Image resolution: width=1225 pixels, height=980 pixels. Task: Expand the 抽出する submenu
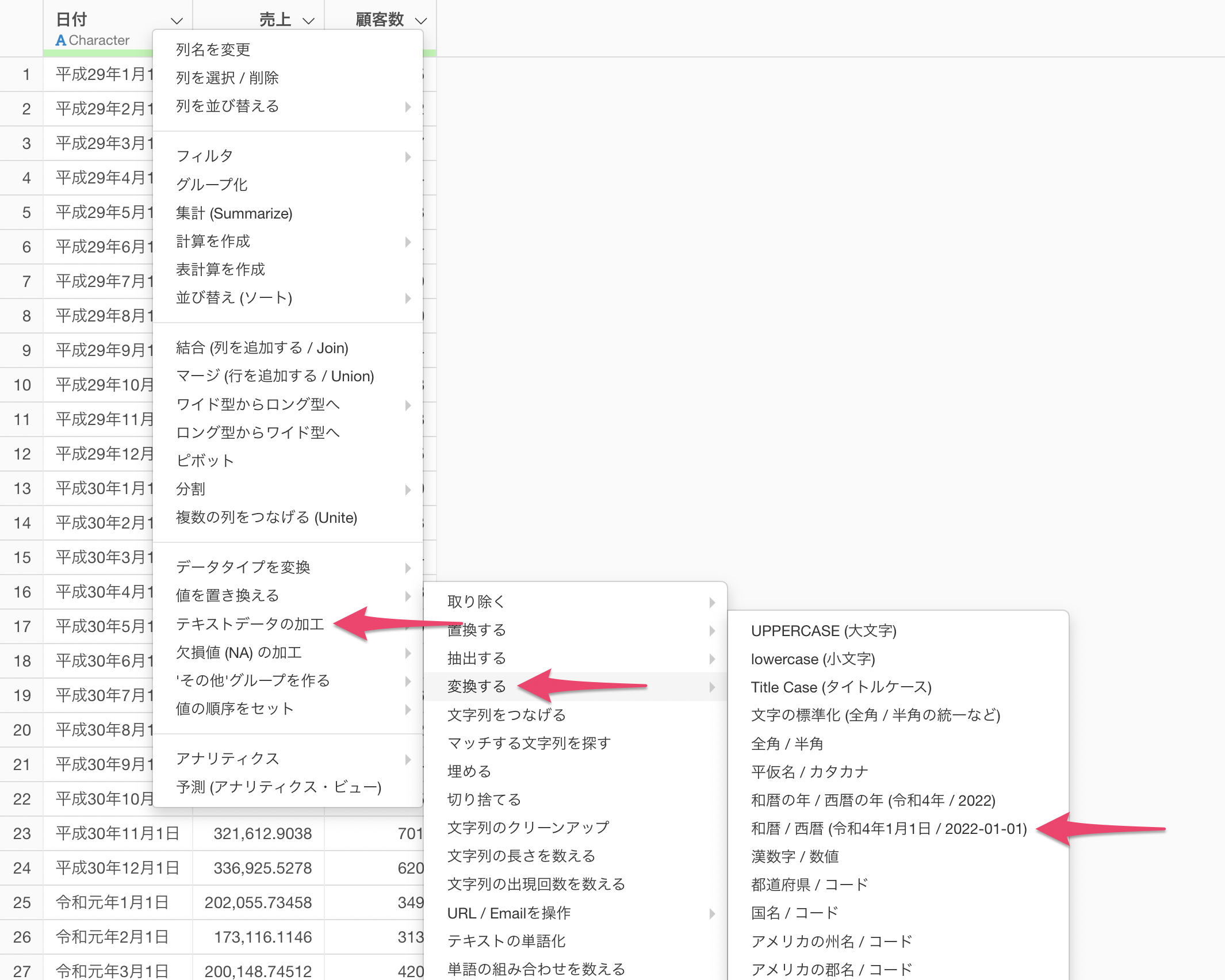coord(575,658)
